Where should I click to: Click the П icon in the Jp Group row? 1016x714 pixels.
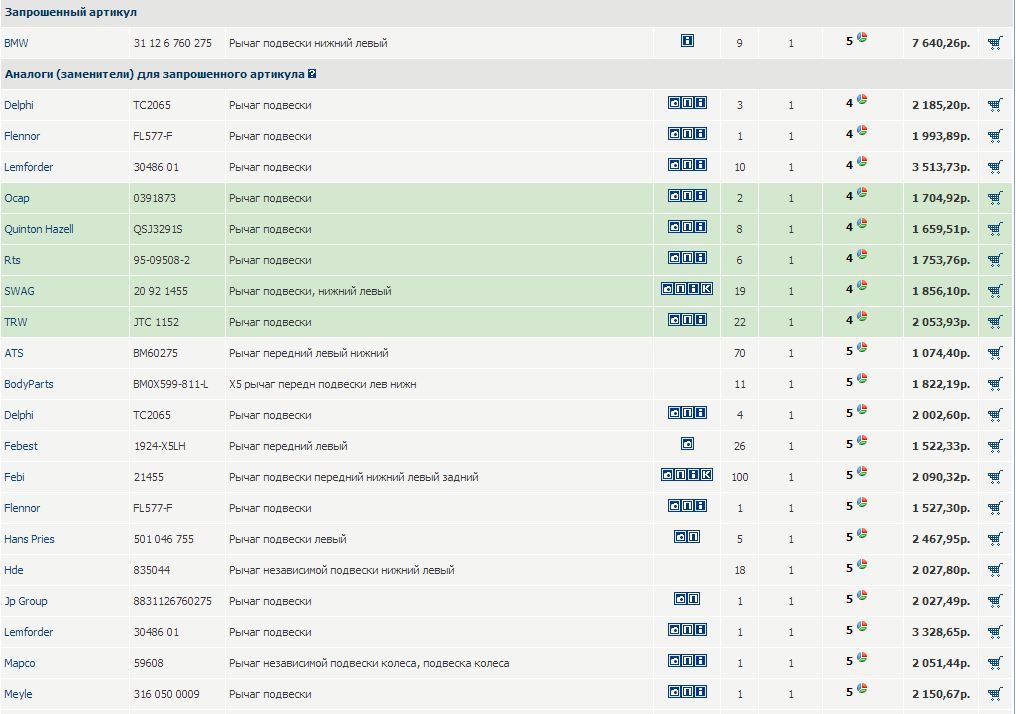click(694, 599)
